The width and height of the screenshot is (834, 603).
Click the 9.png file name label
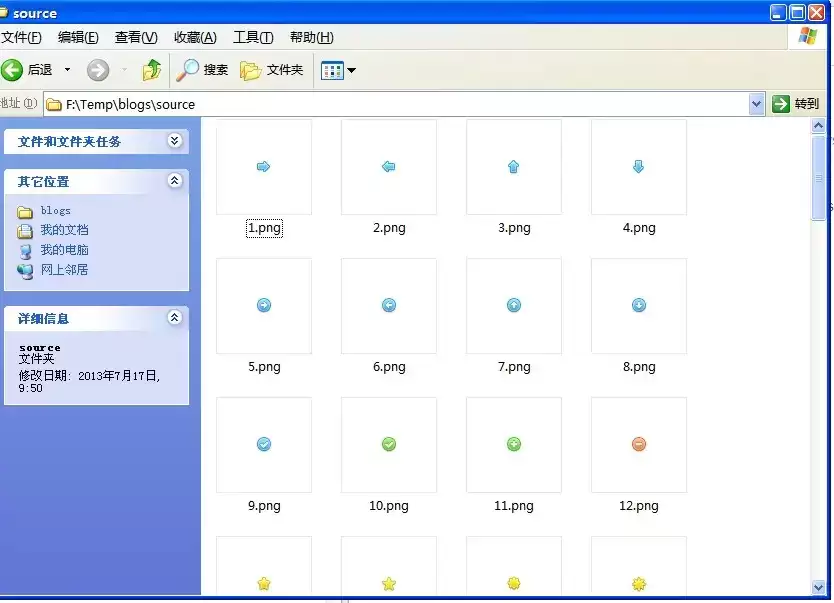[264, 506]
